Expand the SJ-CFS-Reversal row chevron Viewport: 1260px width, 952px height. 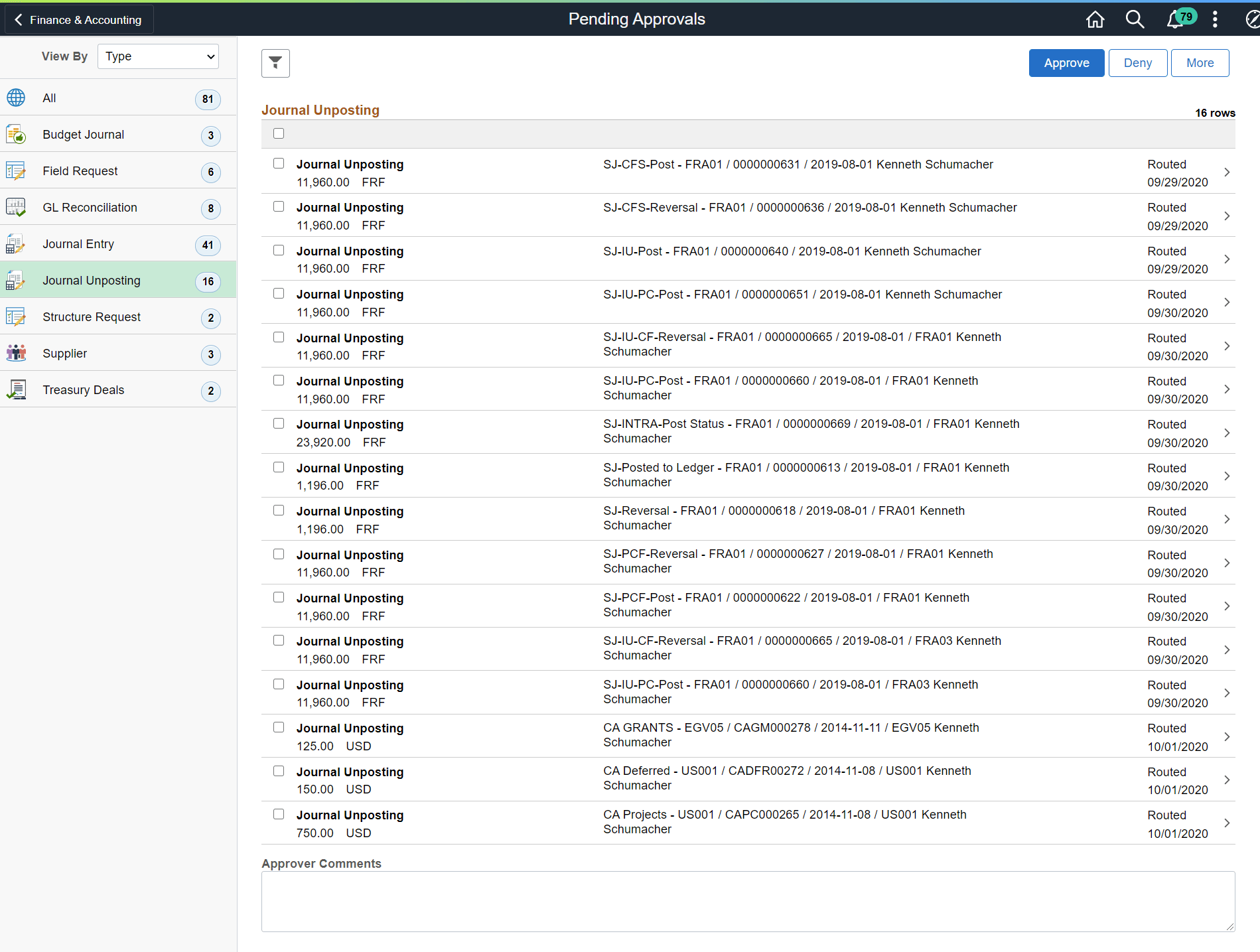(x=1226, y=216)
